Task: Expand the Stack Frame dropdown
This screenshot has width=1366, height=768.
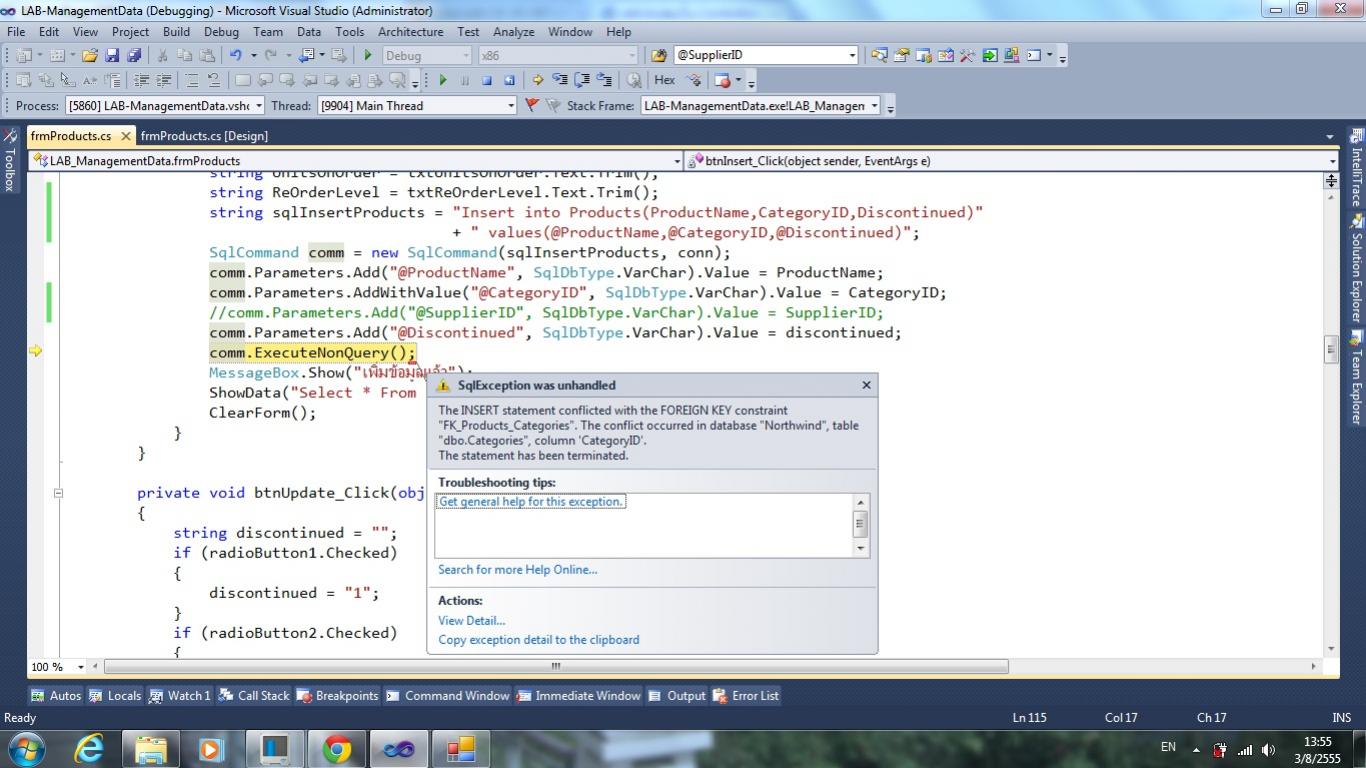Action: tap(874, 105)
